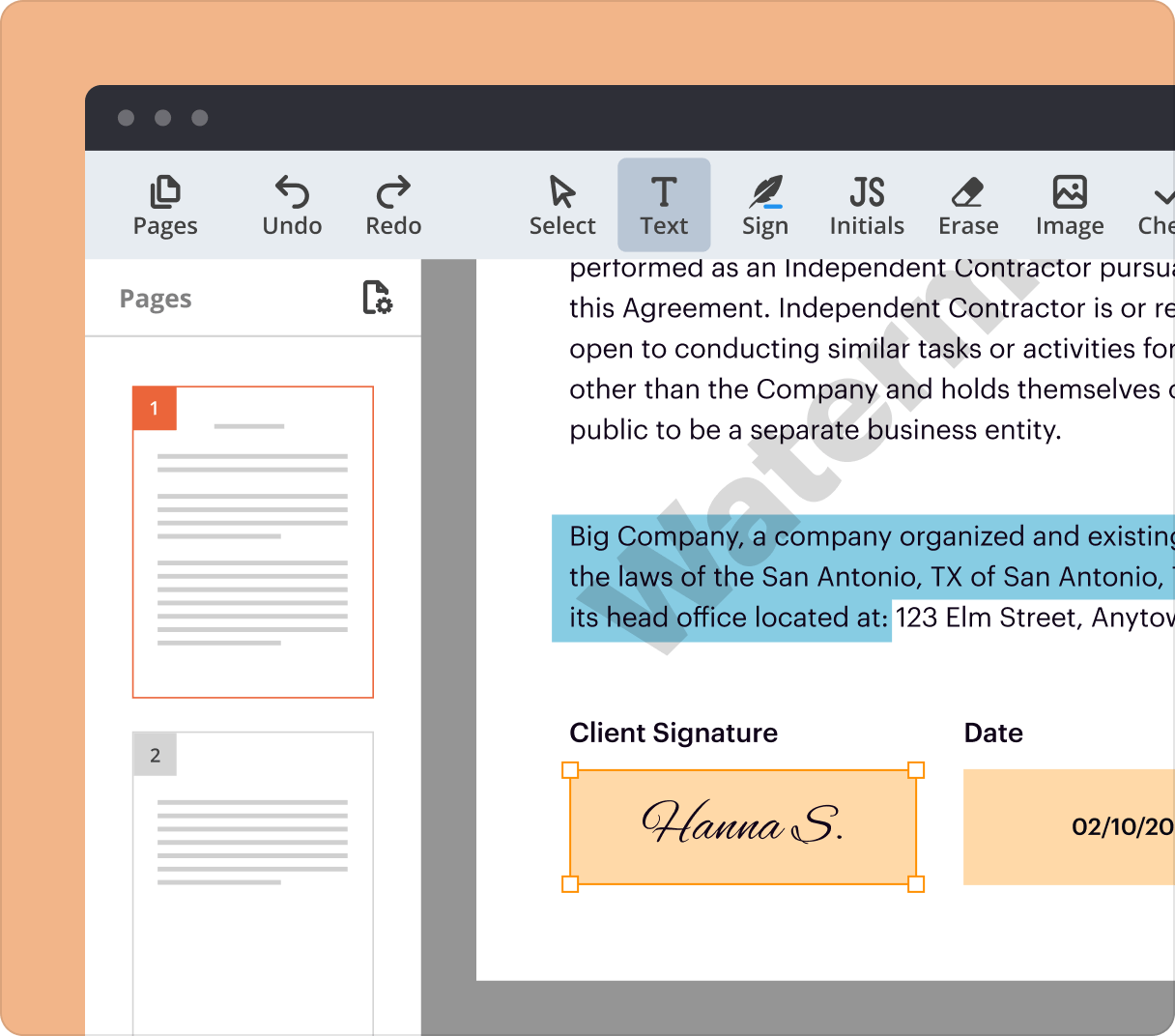Click the Pages panel header
Viewport: 1175px width, 1036px height.
point(156,299)
